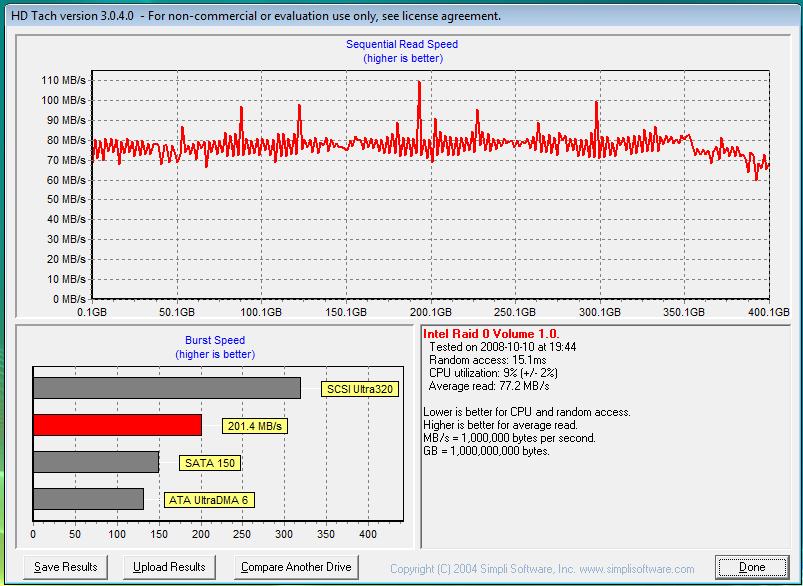
Task: Click the Burst Speed chart title
Action: click(215, 340)
